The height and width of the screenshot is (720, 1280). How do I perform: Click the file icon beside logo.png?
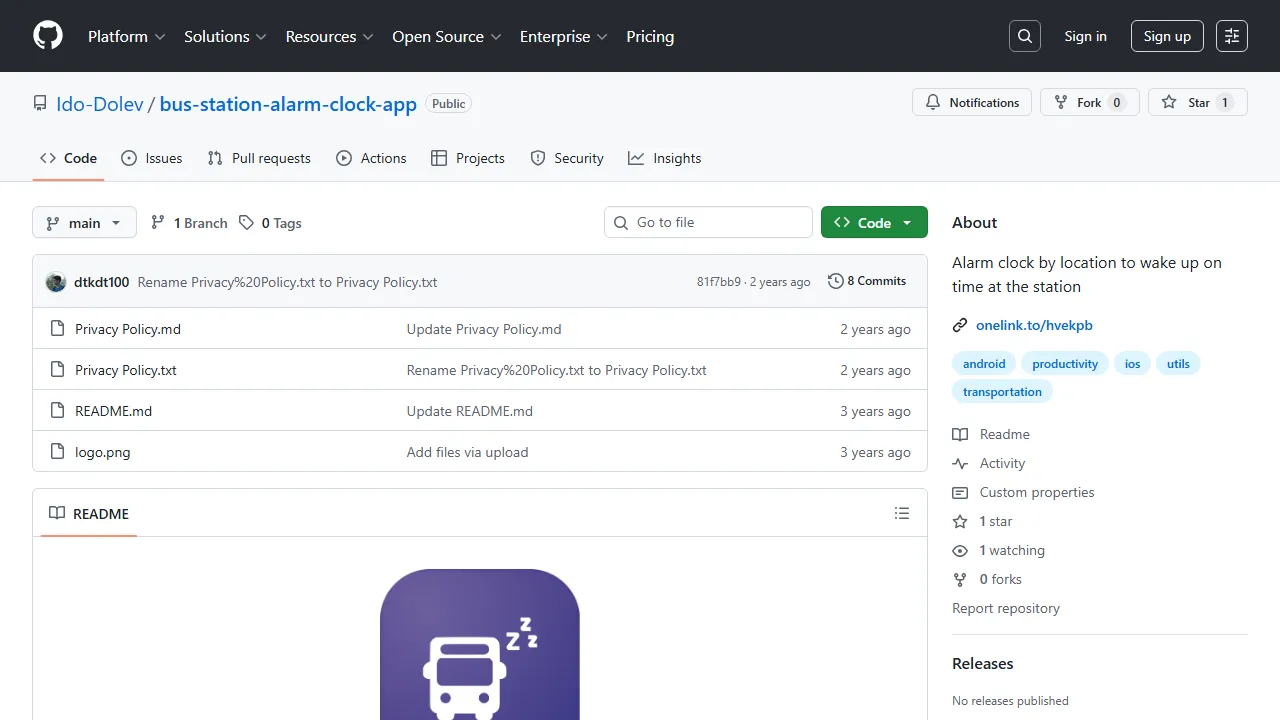(57, 451)
